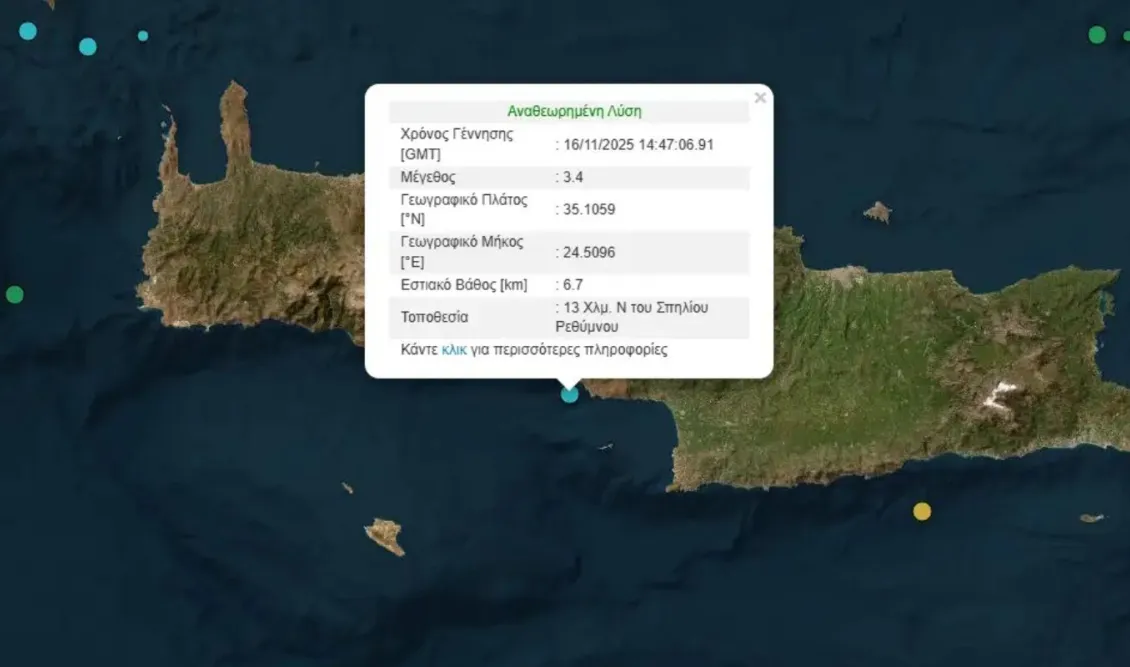Click the small Dia island north of Crete
Image resolution: width=1130 pixels, height=667 pixels.
click(x=877, y=212)
